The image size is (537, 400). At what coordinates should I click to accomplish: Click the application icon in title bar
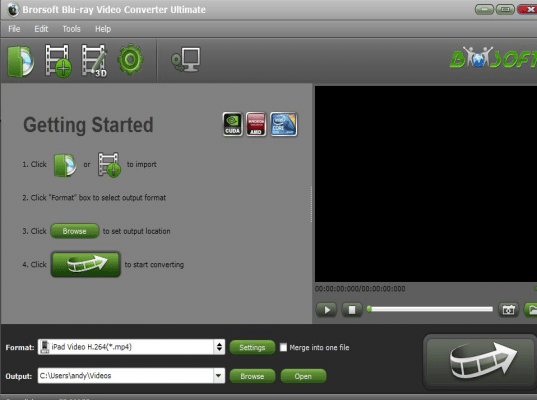pyautogui.click(x=13, y=9)
